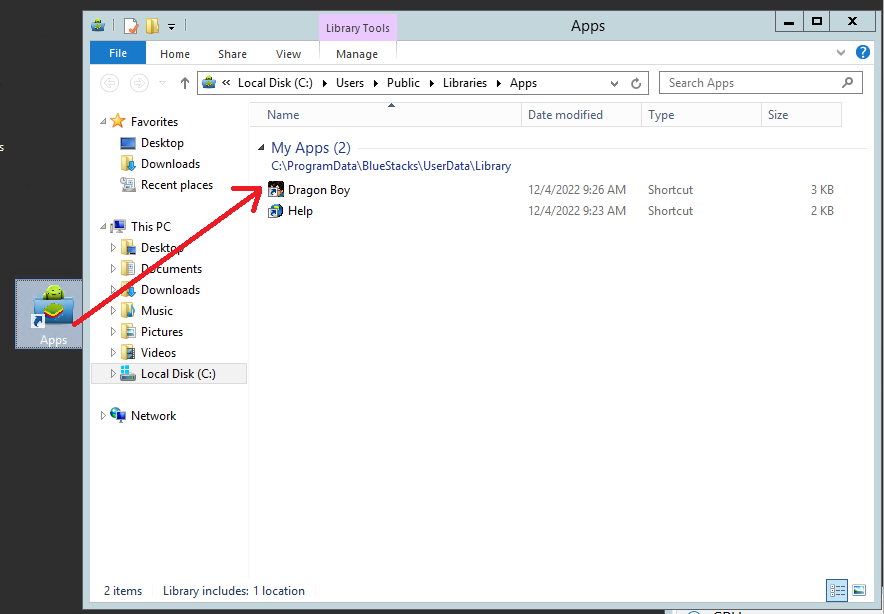Viewport: 884px width, 614px height.
Task: Click the Favorites star icon
Action: pos(118,121)
